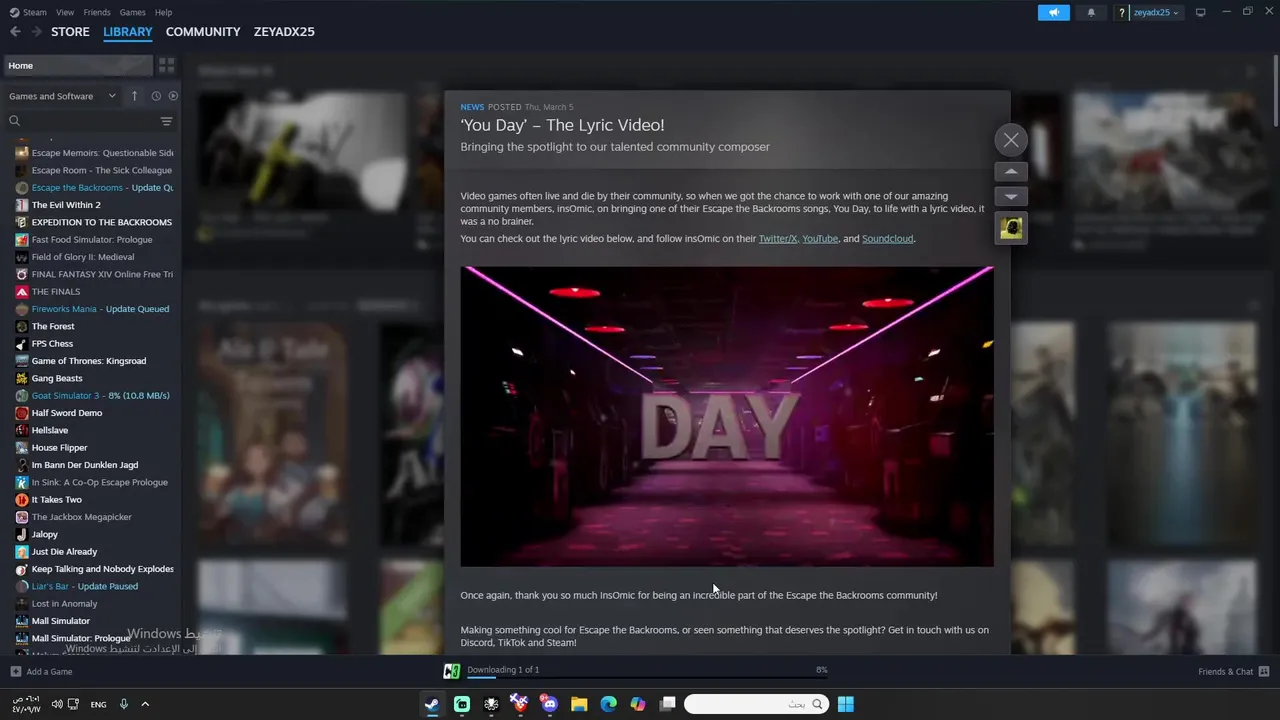Play the You Day lyric video thumbnail

(727, 416)
